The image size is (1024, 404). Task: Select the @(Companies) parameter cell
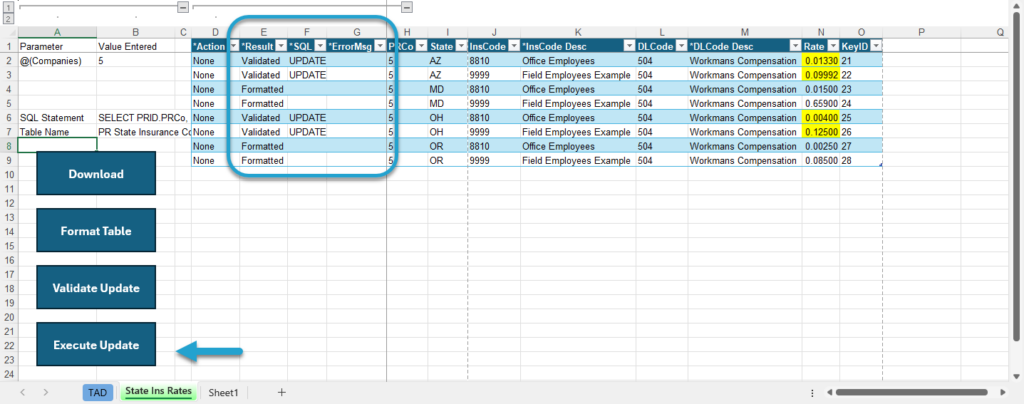(x=57, y=61)
